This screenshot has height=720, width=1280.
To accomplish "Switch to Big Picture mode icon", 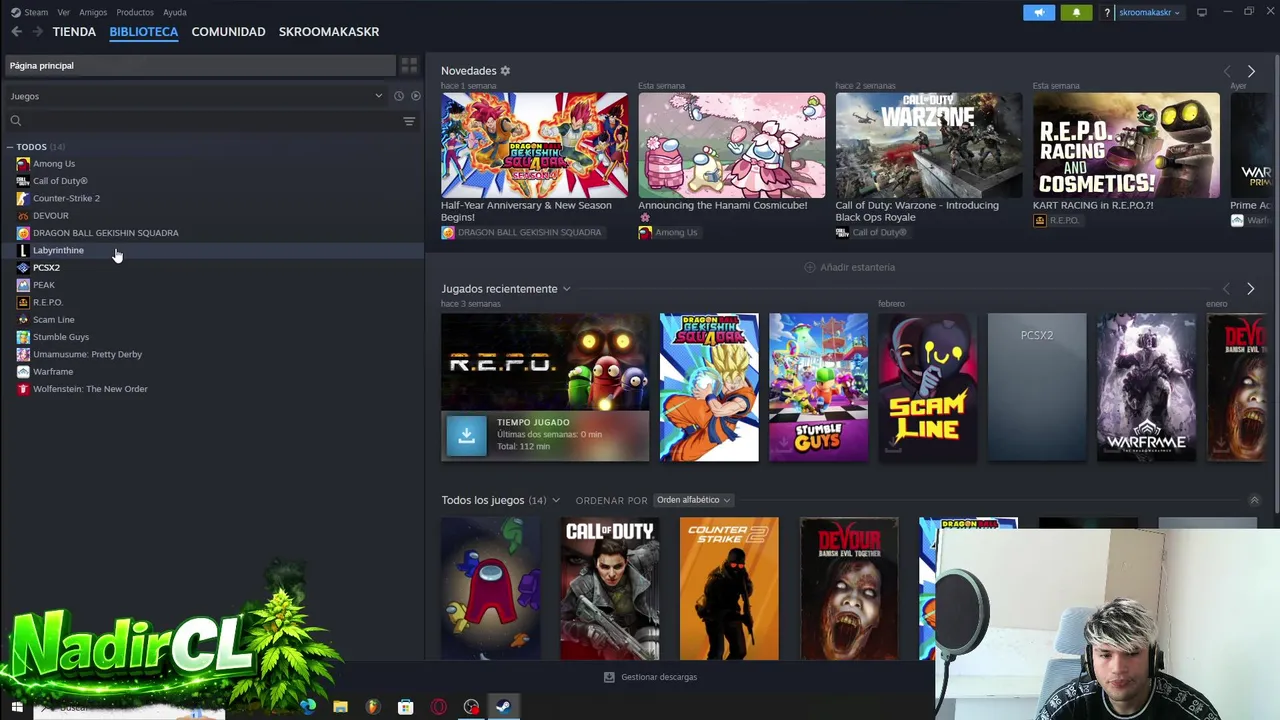I will point(1202,12).
